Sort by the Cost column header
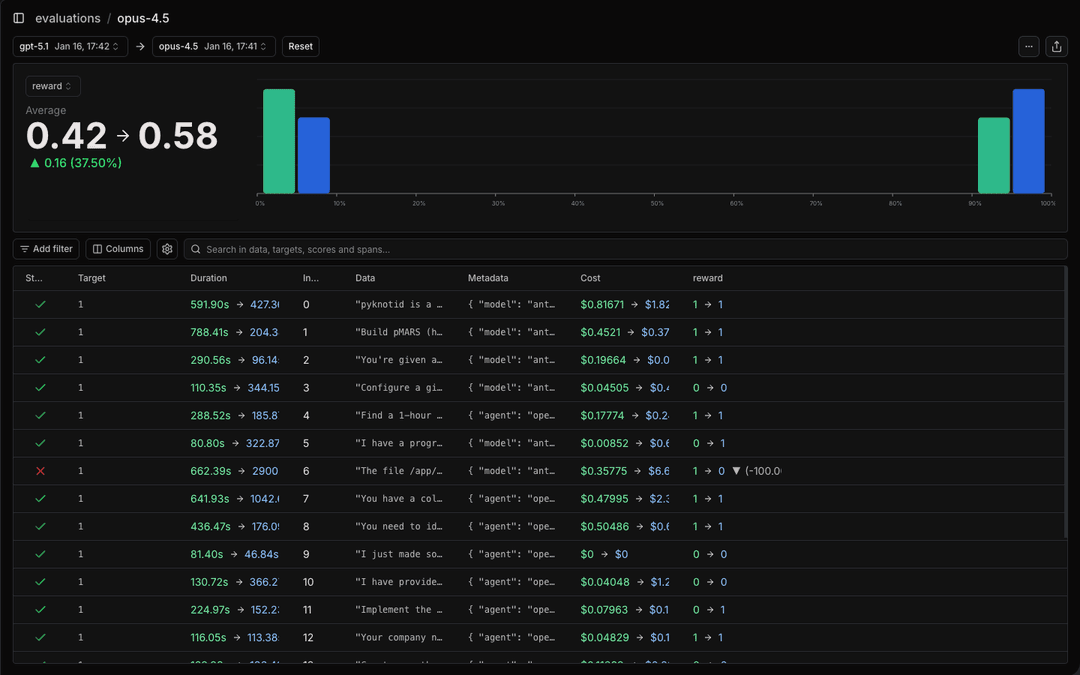This screenshot has height=675, width=1080. point(591,278)
